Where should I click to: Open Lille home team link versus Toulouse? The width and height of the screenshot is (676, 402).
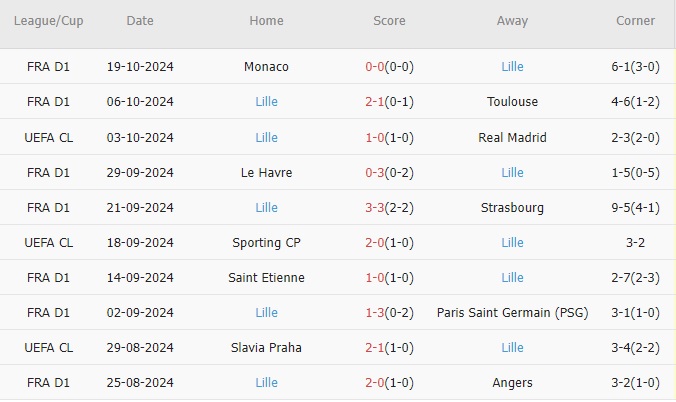point(266,102)
